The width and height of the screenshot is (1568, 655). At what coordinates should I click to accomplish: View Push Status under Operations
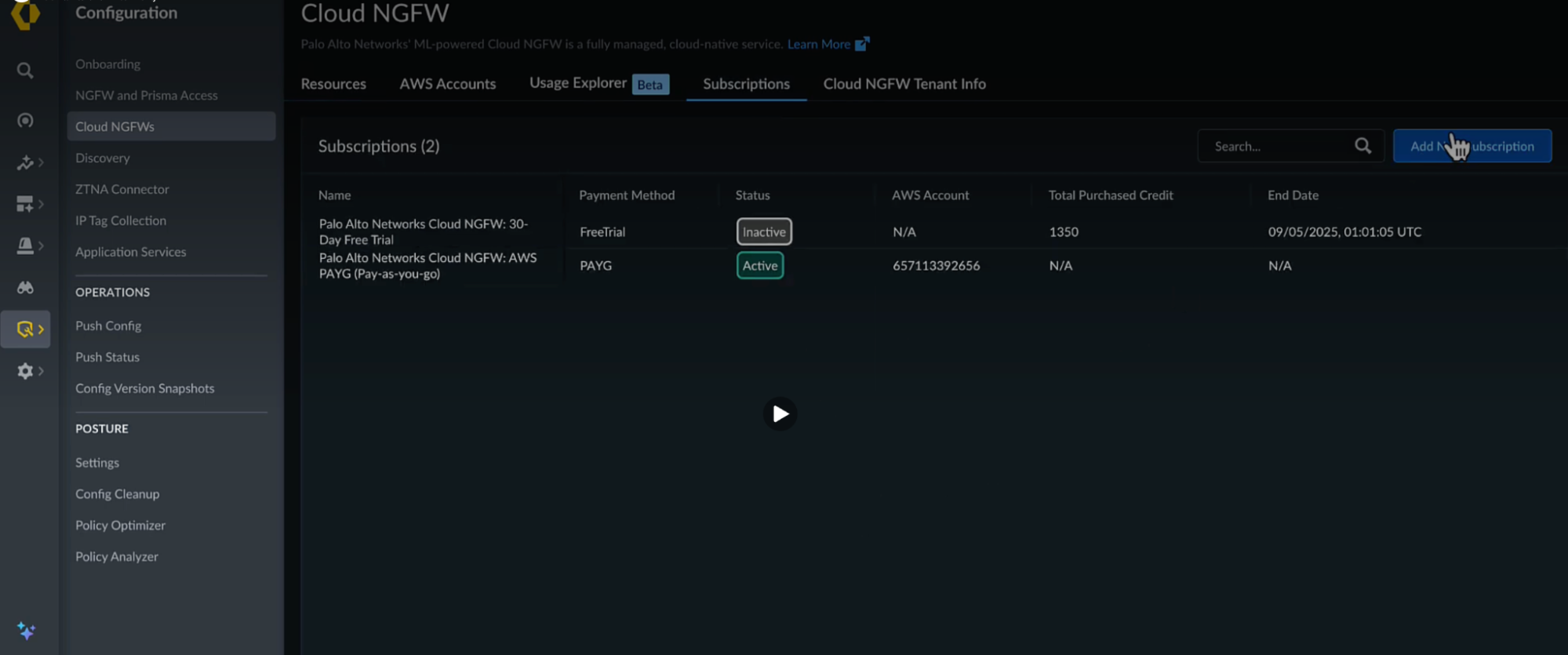[x=107, y=358]
